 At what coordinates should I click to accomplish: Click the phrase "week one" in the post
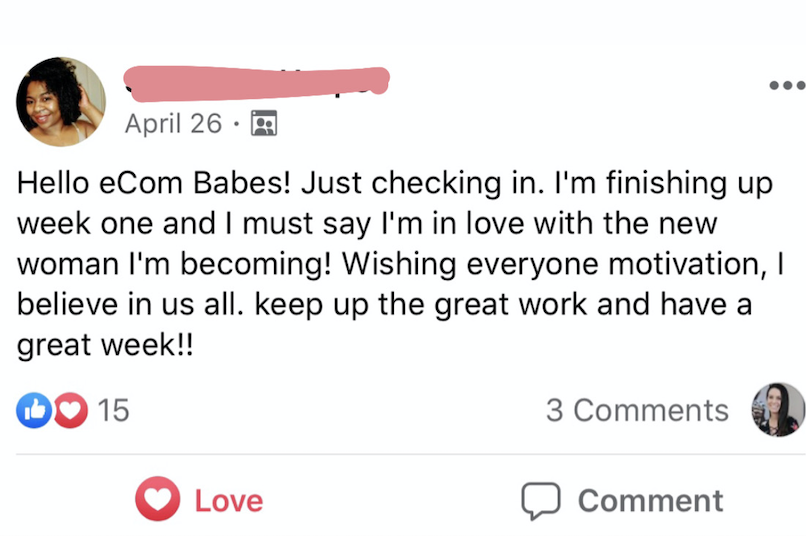(87, 224)
